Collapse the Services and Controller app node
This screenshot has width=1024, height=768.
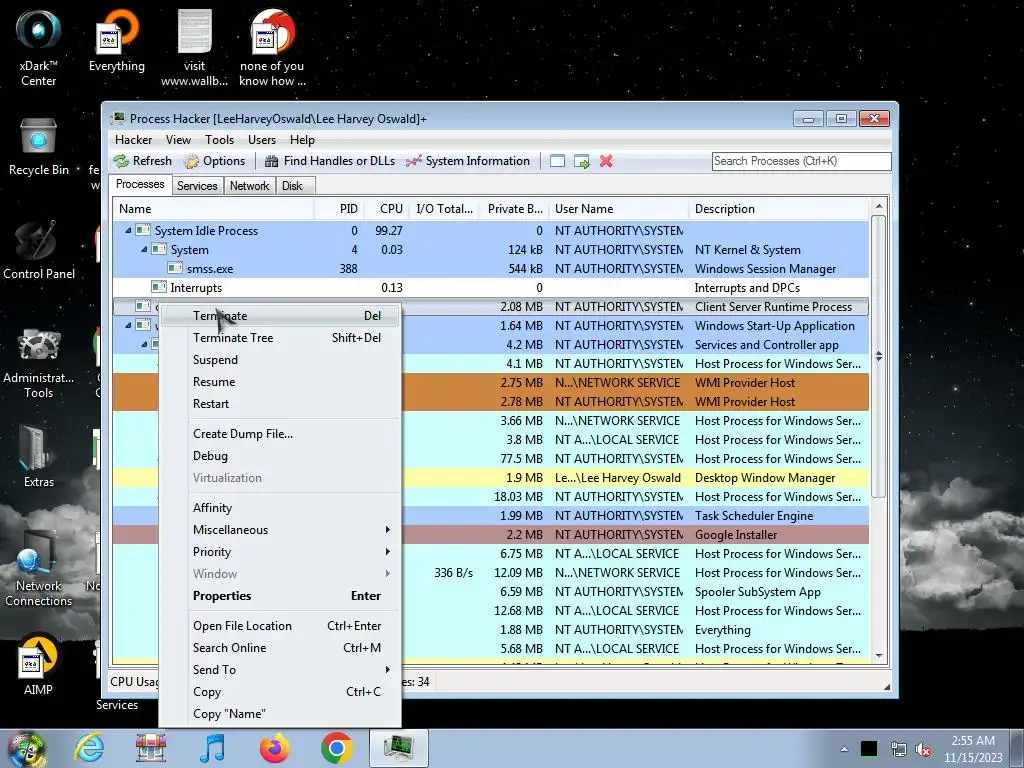pyautogui.click(x=144, y=344)
